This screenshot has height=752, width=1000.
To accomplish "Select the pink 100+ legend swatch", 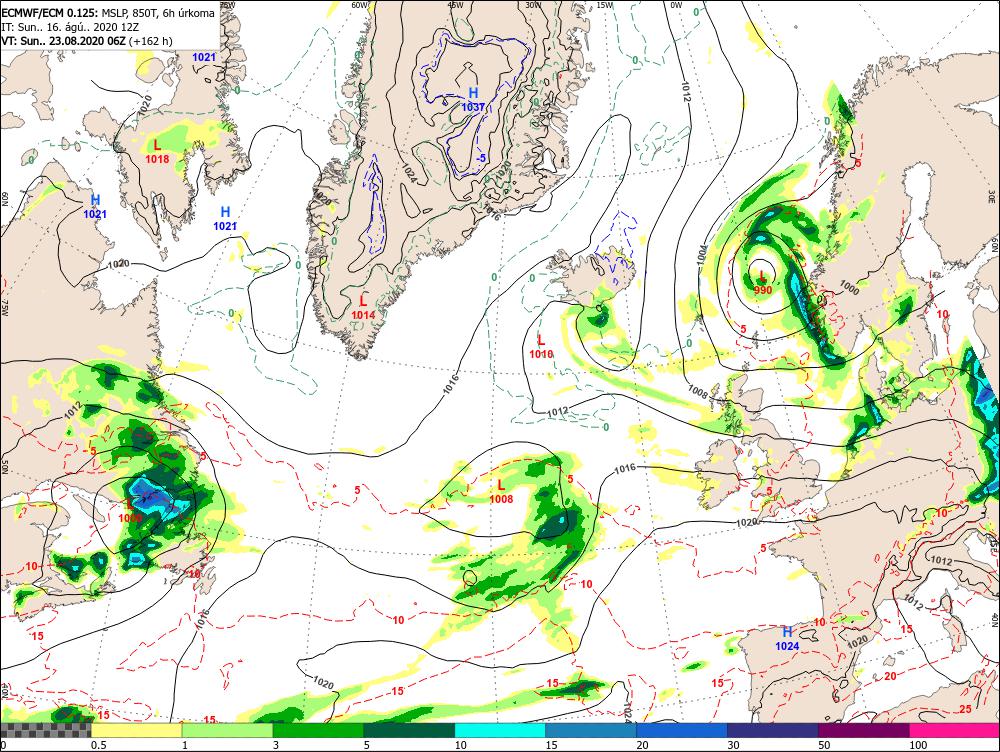I will (x=955, y=730).
